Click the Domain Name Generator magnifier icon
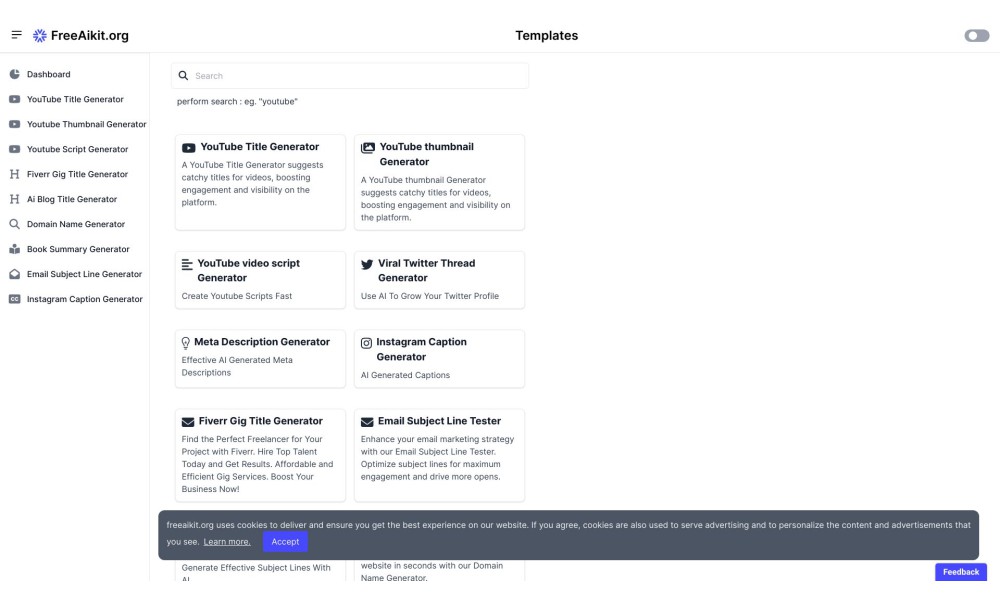Image resolution: width=1000 pixels, height=600 pixels. coord(14,224)
